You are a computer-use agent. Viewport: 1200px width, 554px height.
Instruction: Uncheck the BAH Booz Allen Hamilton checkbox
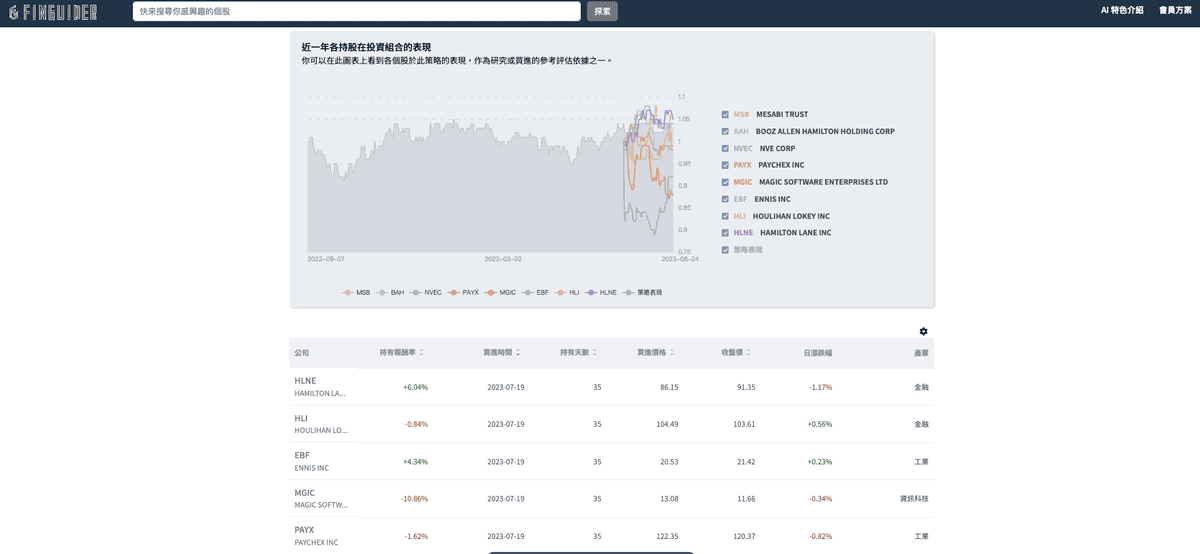coord(725,131)
